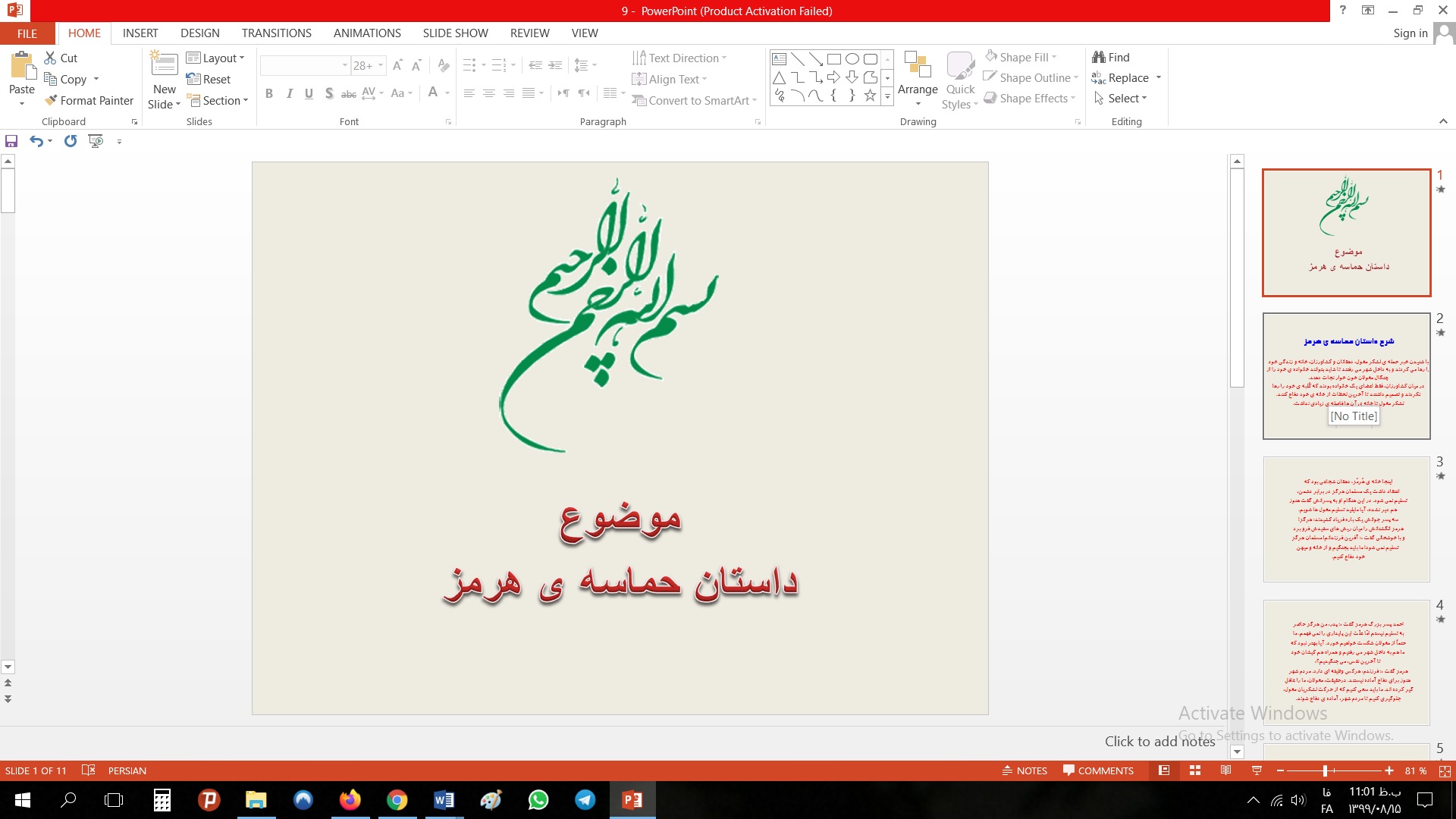Toggle the Comments pane in the status bar
This screenshot has height=819, width=1456.
tap(1098, 770)
